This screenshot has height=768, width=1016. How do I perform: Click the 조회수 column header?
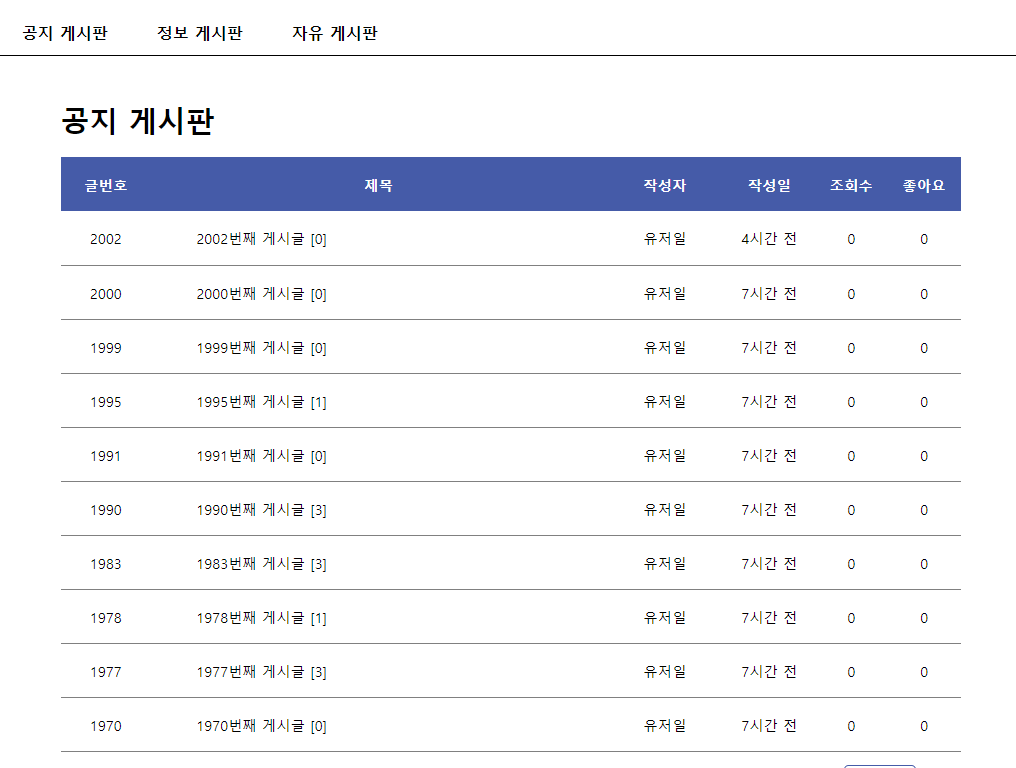tap(851, 185)
